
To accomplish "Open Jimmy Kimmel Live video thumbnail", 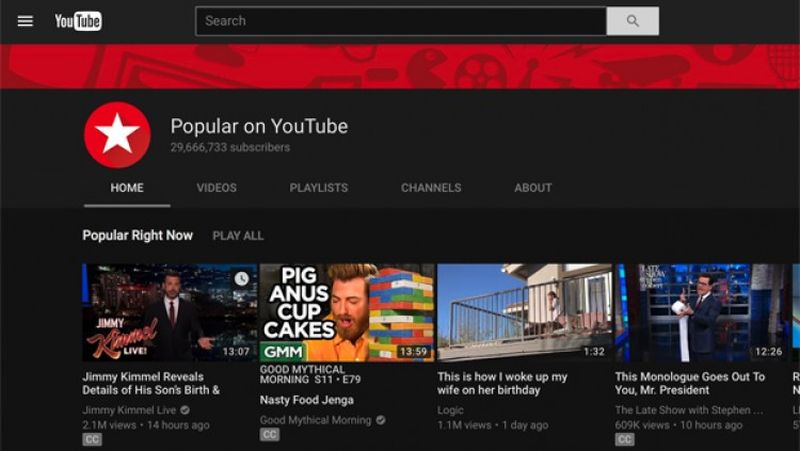I will [170, 313].
